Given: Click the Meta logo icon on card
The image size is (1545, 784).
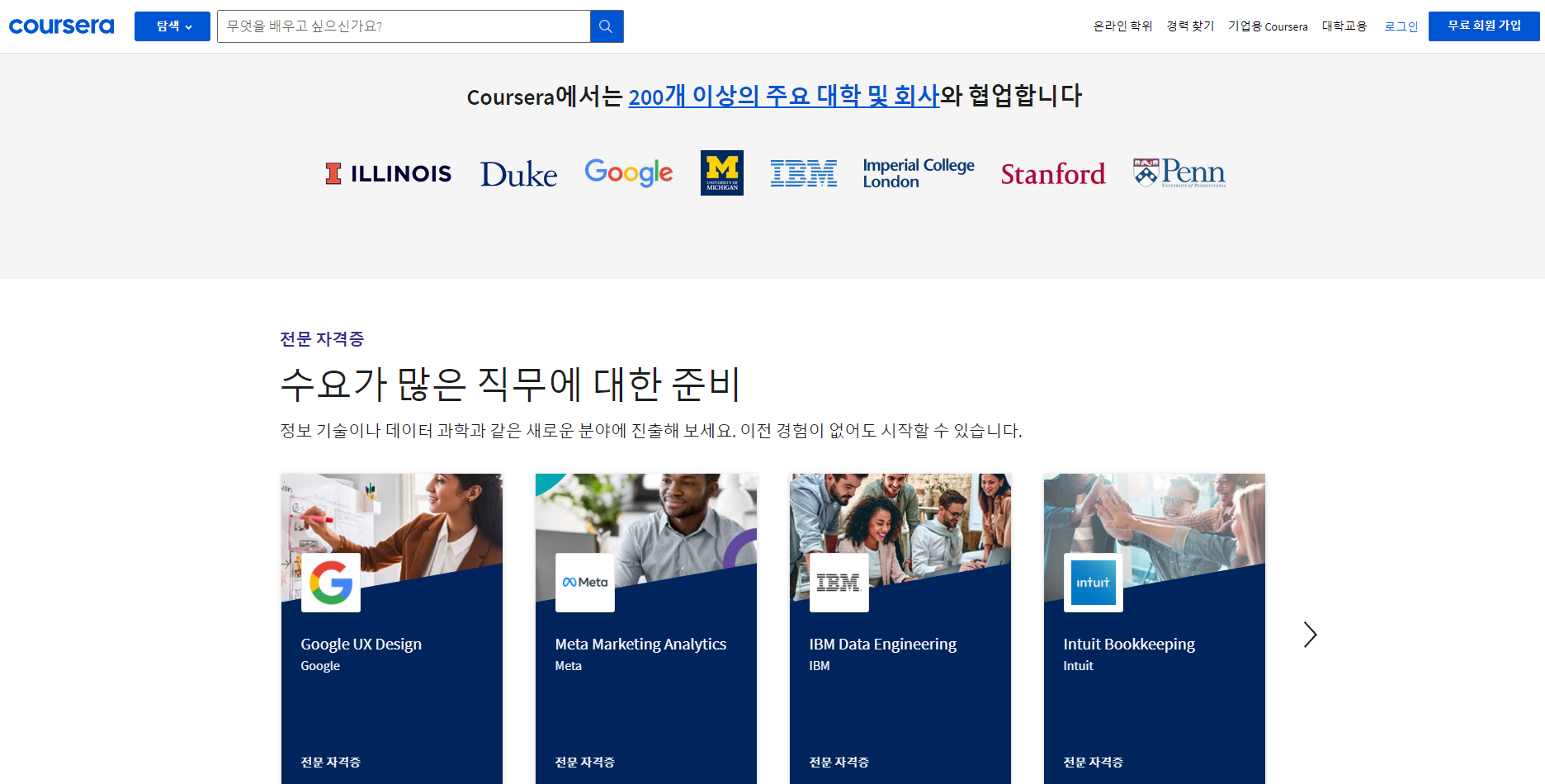Looking at the screenshot, I should click(x=585, y=583).
